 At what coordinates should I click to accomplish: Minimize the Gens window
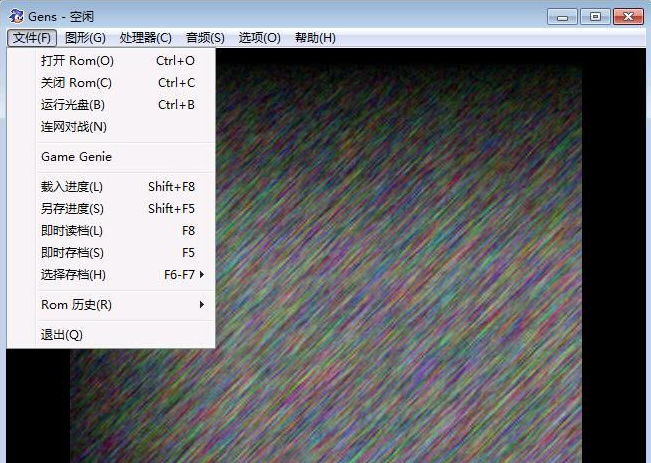click(562, 17)
